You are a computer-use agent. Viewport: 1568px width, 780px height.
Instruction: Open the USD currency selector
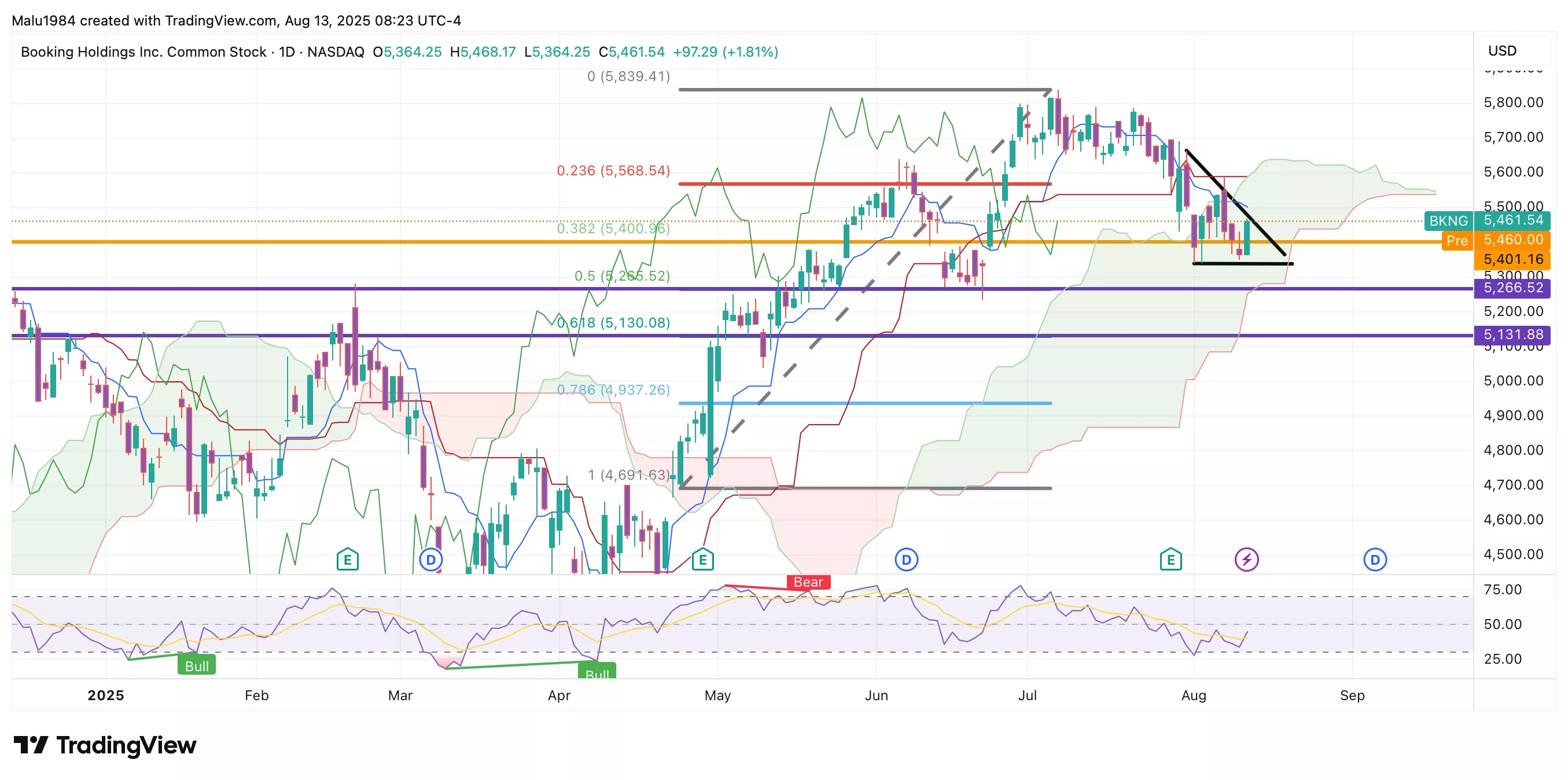pyautogui.click(x=1501, y=51)
